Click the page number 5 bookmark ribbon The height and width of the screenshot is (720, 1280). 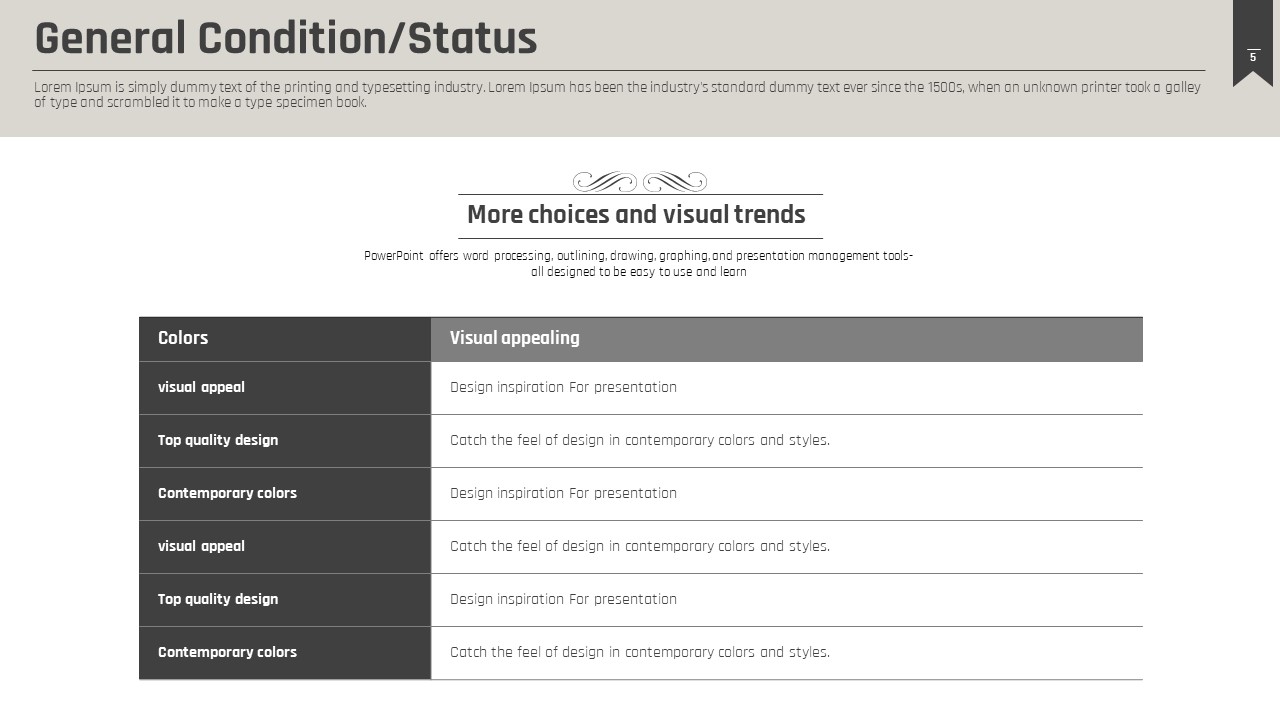[x=1252, y=45]
